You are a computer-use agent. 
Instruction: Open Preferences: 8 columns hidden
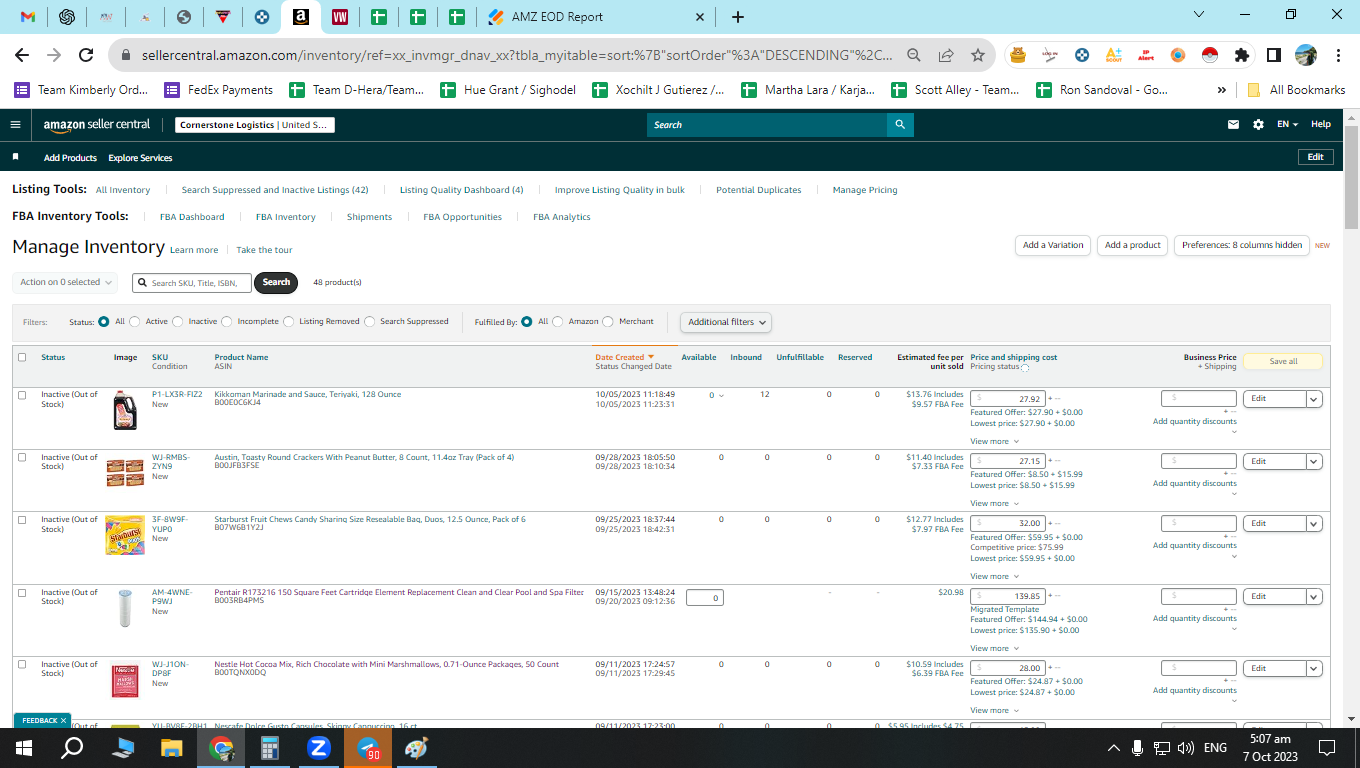coord(1242,245)
